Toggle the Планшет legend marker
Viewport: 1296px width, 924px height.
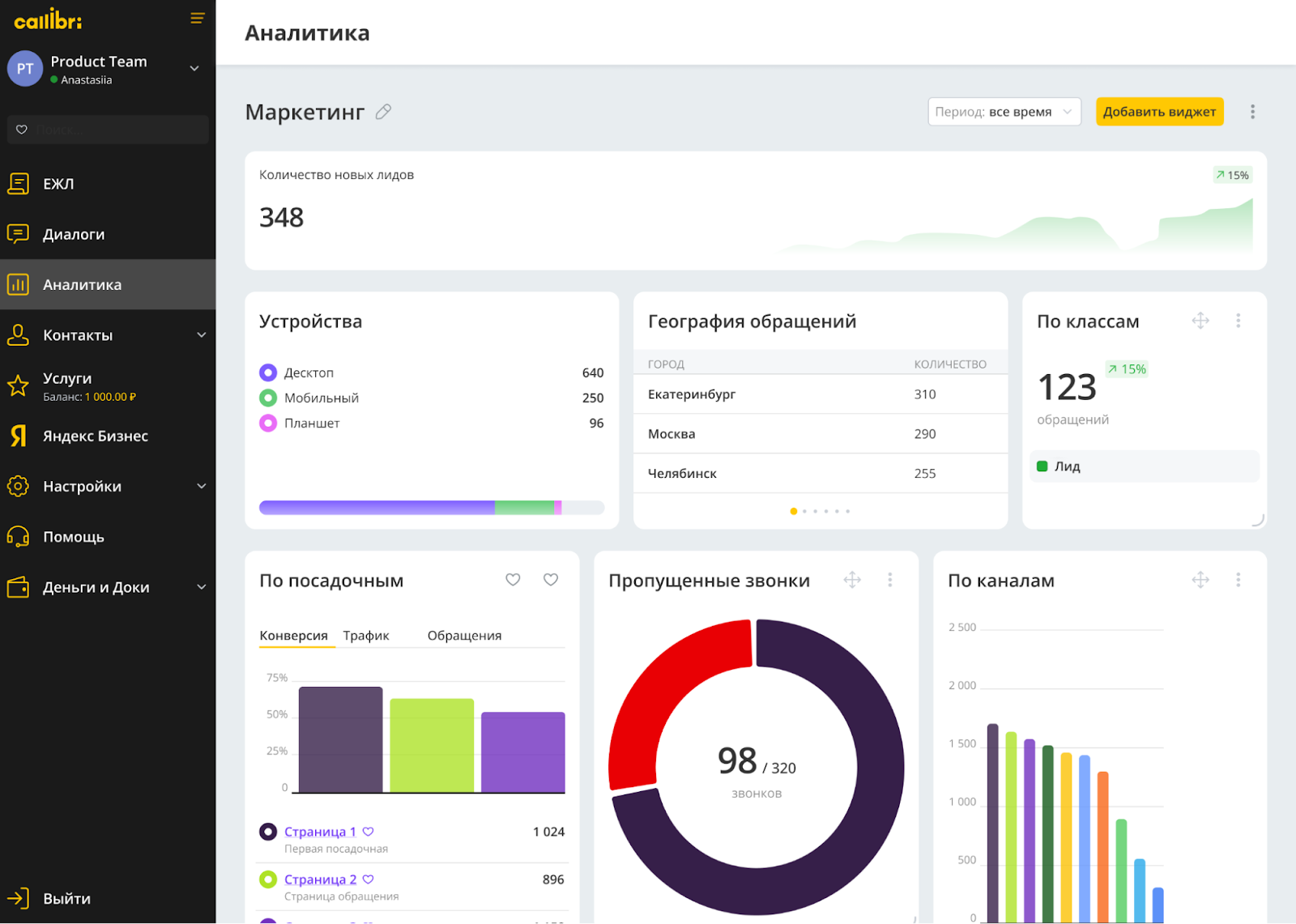point(268,423)
